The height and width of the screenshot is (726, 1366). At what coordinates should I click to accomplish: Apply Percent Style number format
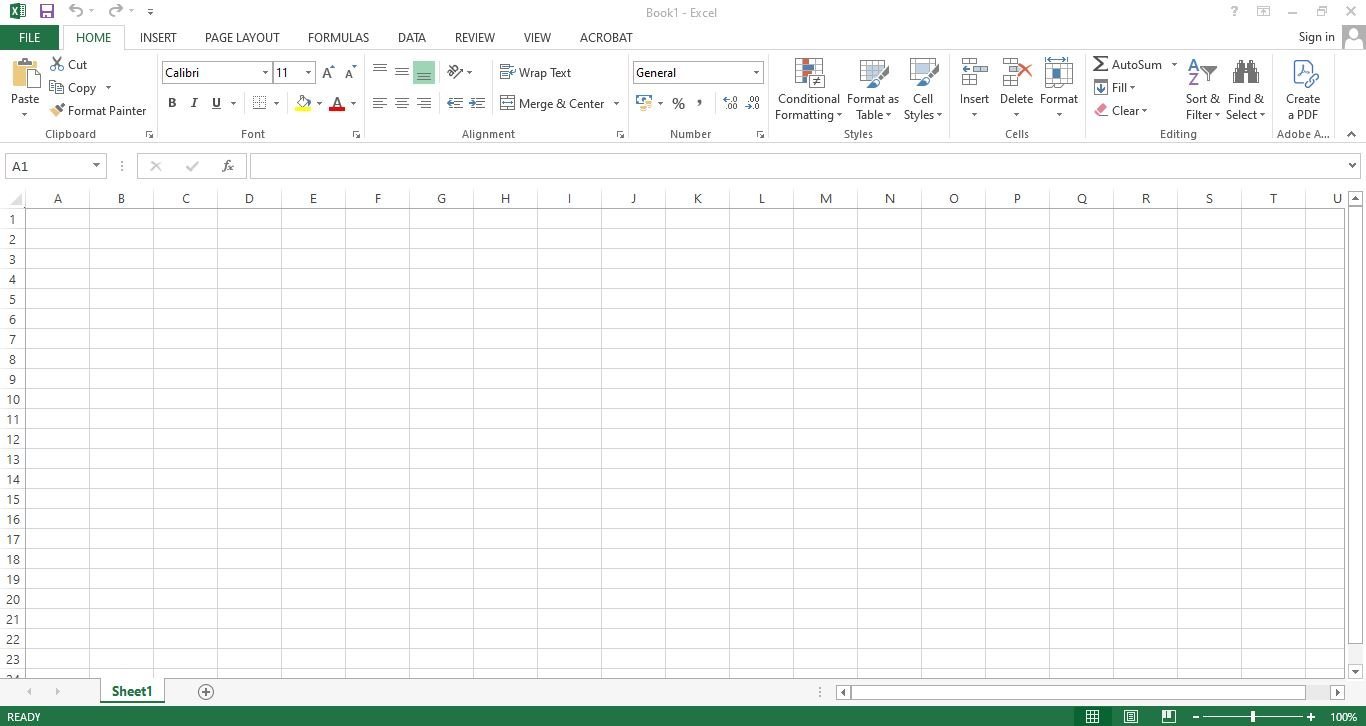[x=678, y=104]
